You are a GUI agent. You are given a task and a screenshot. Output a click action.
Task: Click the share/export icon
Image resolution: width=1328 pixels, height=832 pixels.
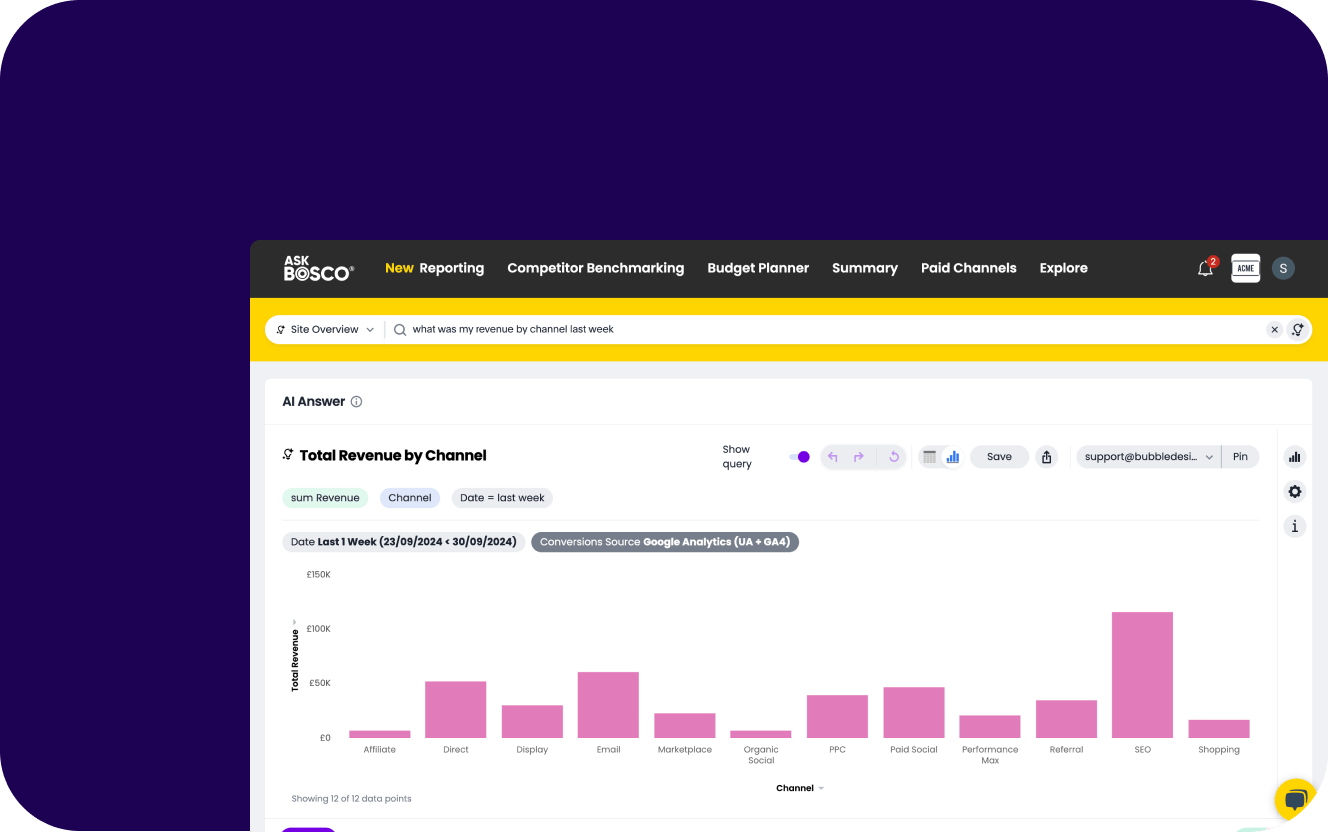1046,457
